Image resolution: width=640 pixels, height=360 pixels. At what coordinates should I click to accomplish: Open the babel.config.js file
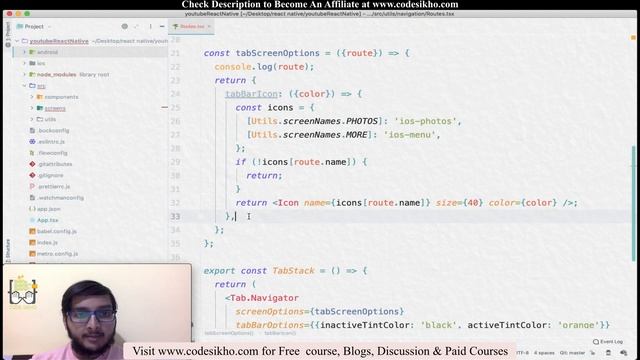click(57, 231)
